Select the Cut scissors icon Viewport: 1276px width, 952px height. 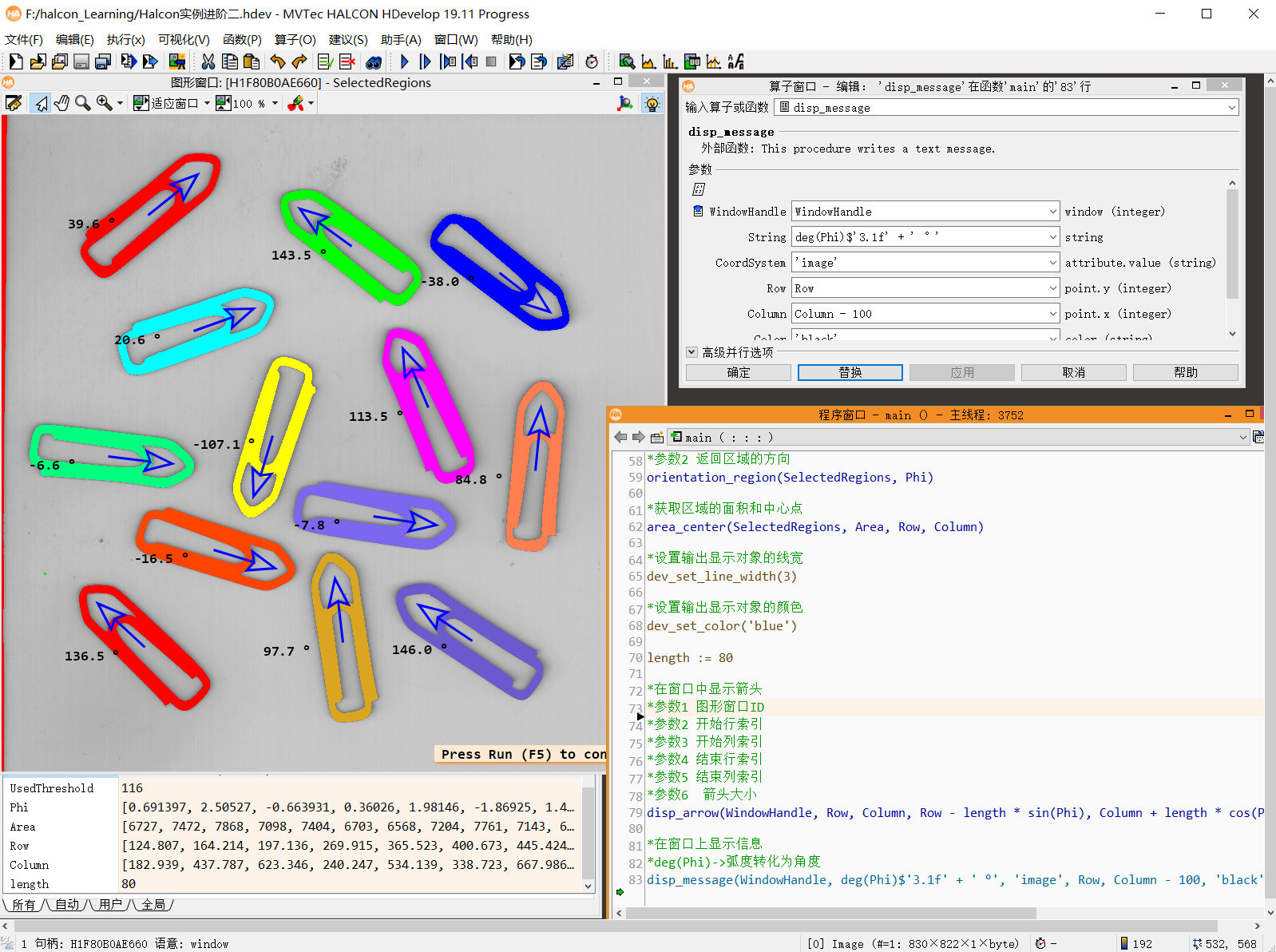208,61
